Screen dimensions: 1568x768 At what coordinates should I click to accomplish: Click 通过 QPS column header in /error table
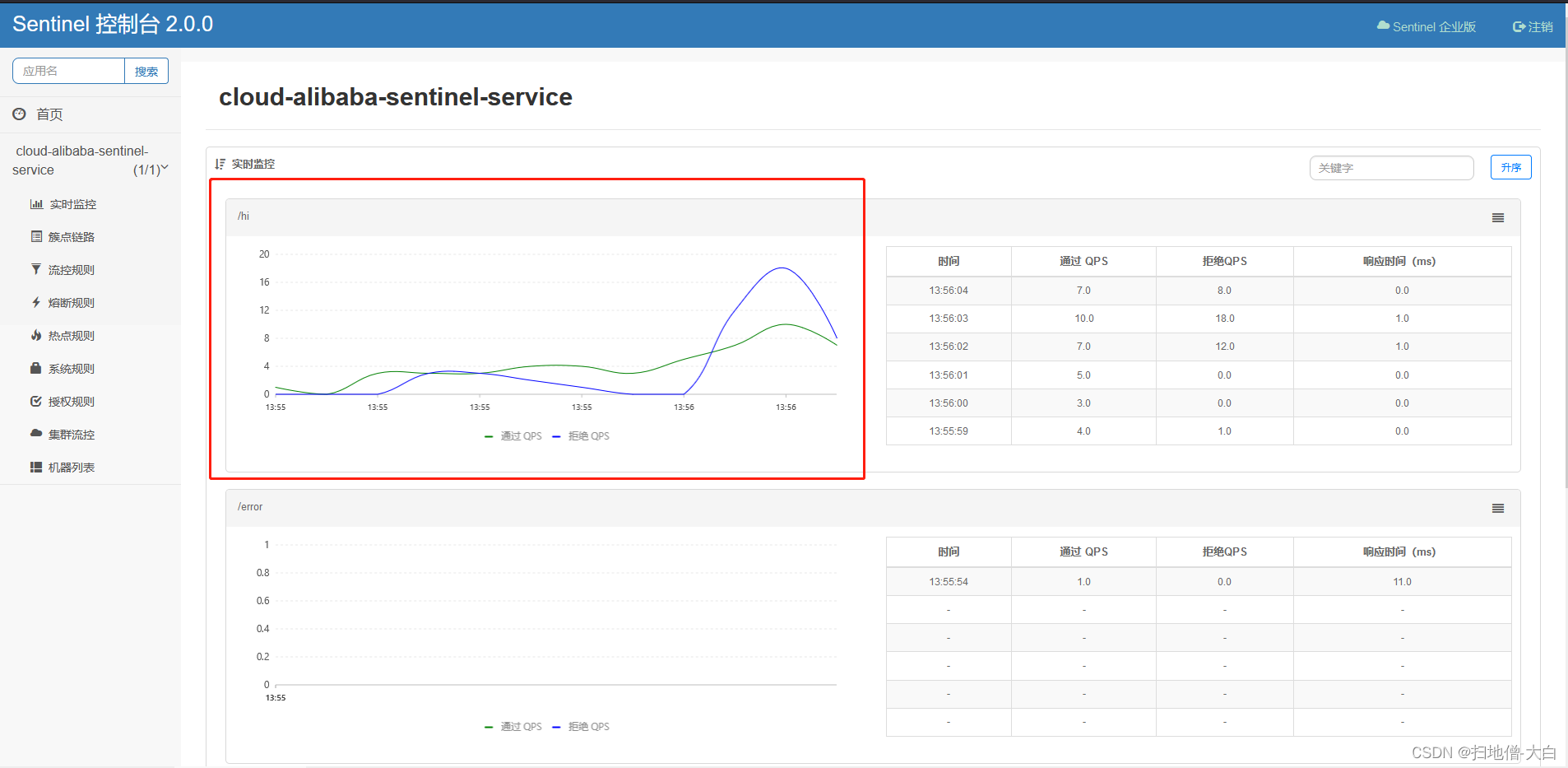[1084, 552]
